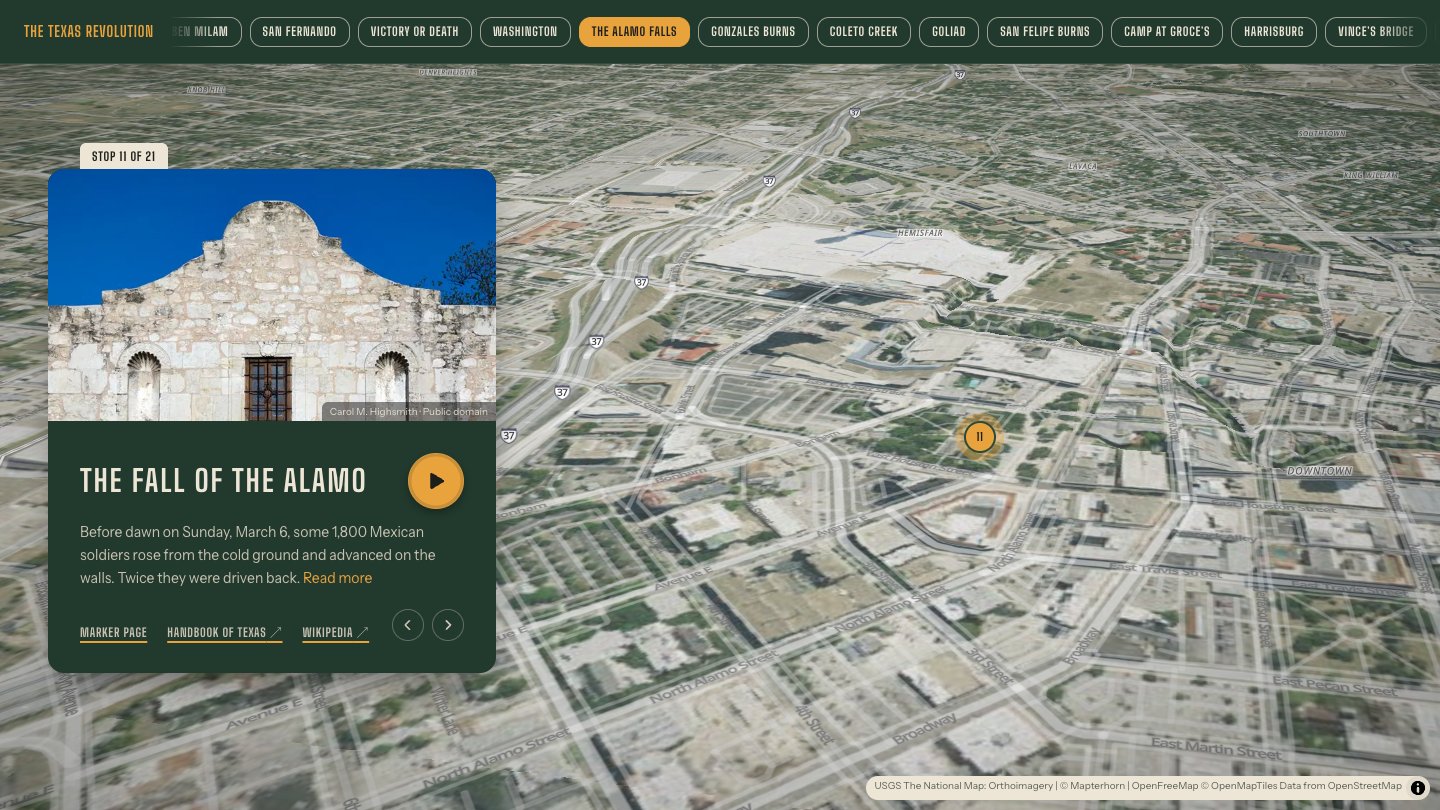Jump to the Camp at Groce's stop

pos(1167,32)
